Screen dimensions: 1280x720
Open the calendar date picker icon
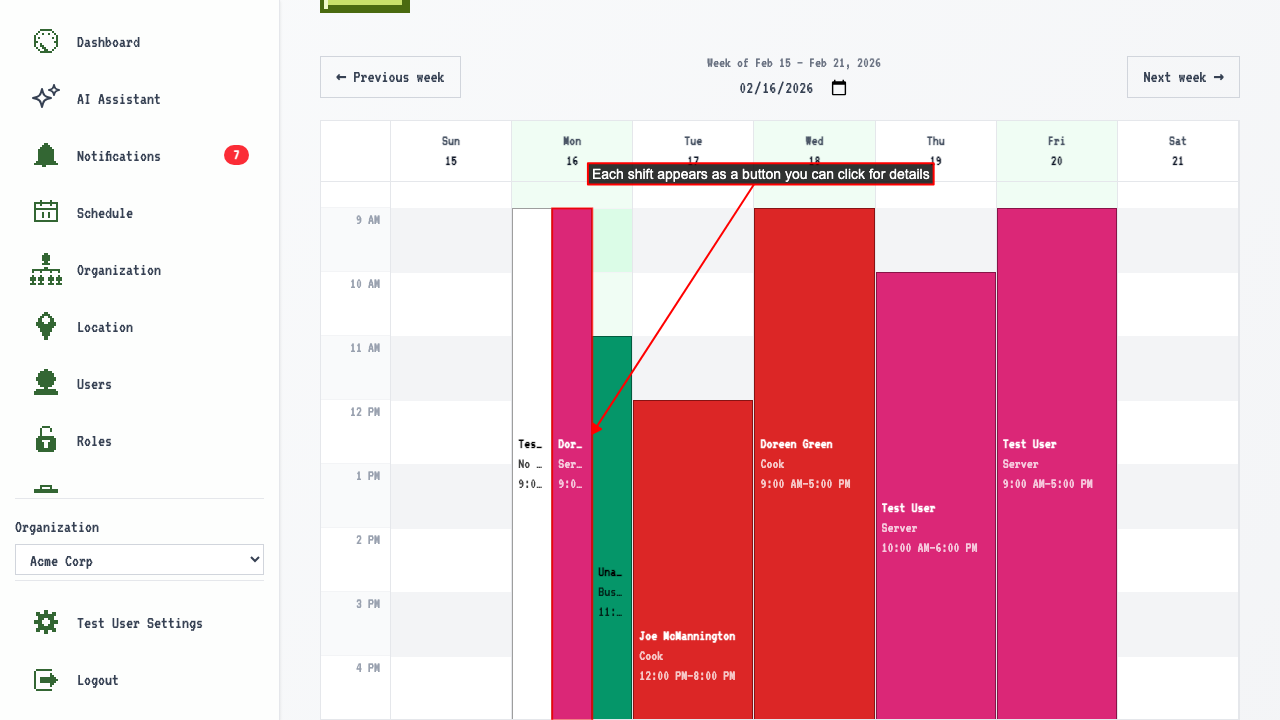(839, 88)
